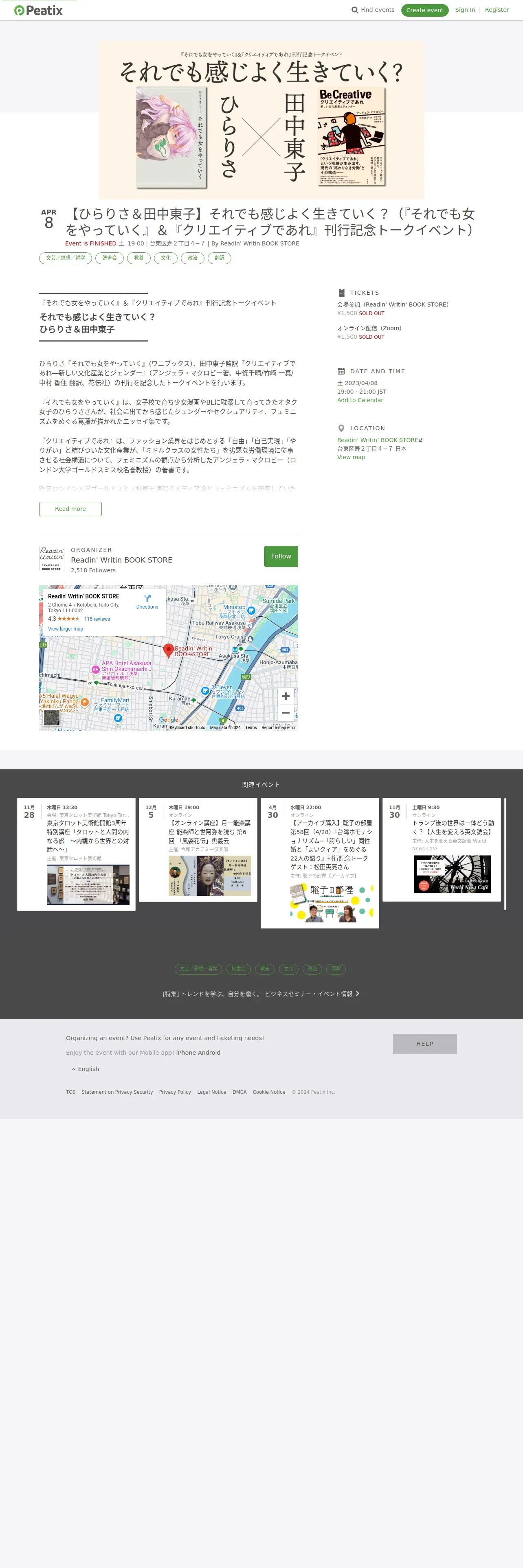Viewport: 523px width, 1568px height.
Task: Click the Create event button
Action: [x=424, y=10]
